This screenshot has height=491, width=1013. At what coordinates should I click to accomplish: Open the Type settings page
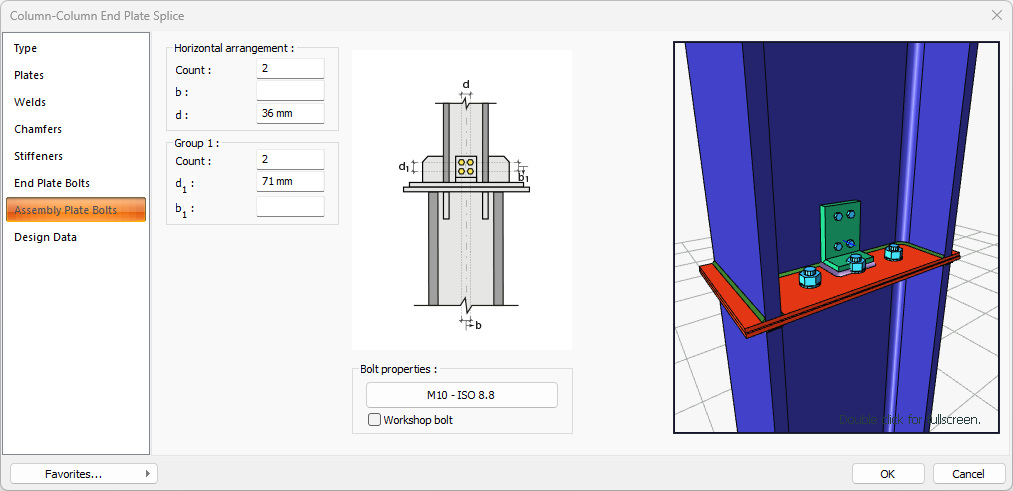pos(26,48)
